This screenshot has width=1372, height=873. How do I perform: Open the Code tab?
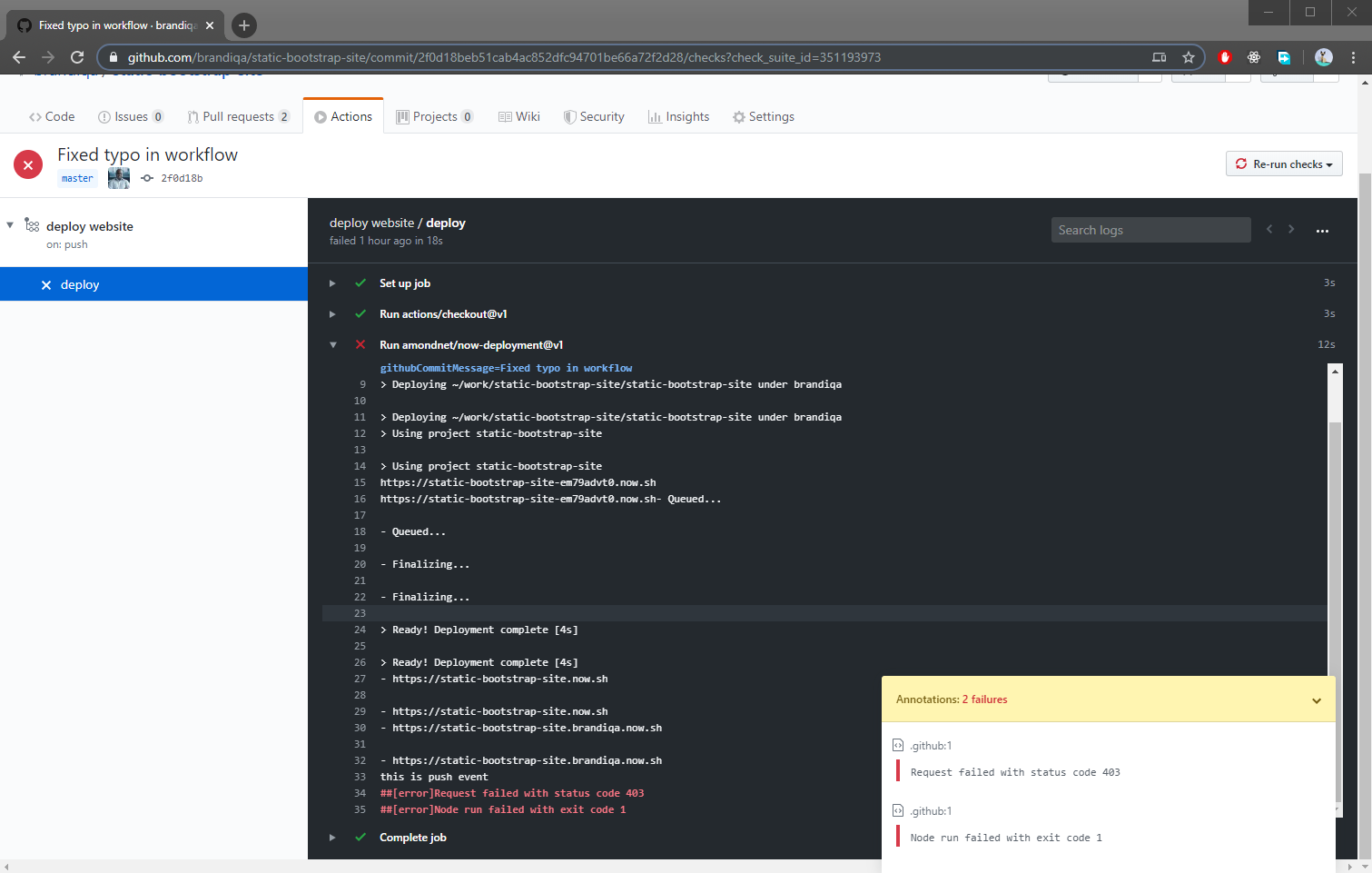click(52, 116)
